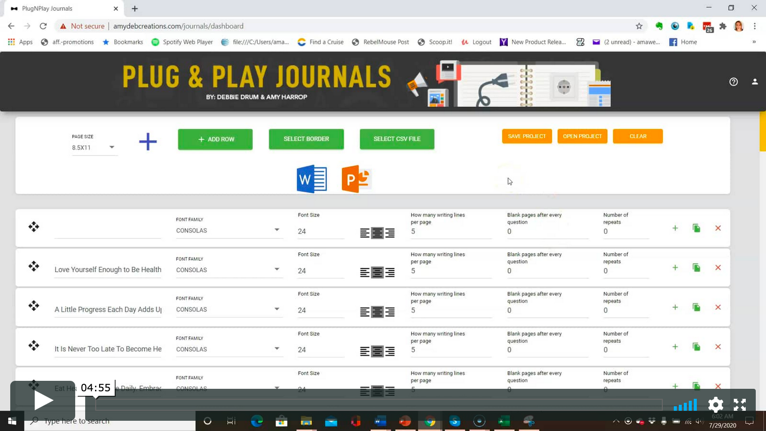Viewport: 766px width, 431px height.
Task: Click the SELECT BORDER button
Action: (x=306, y=139)
